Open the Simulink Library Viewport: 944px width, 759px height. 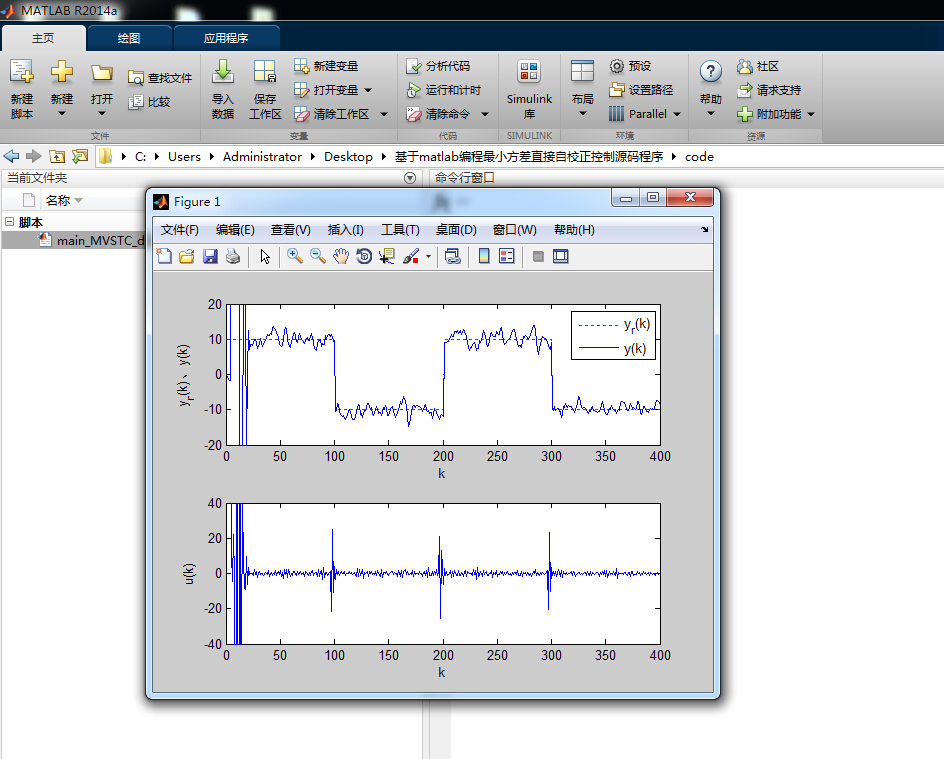(x=529, y=88)
